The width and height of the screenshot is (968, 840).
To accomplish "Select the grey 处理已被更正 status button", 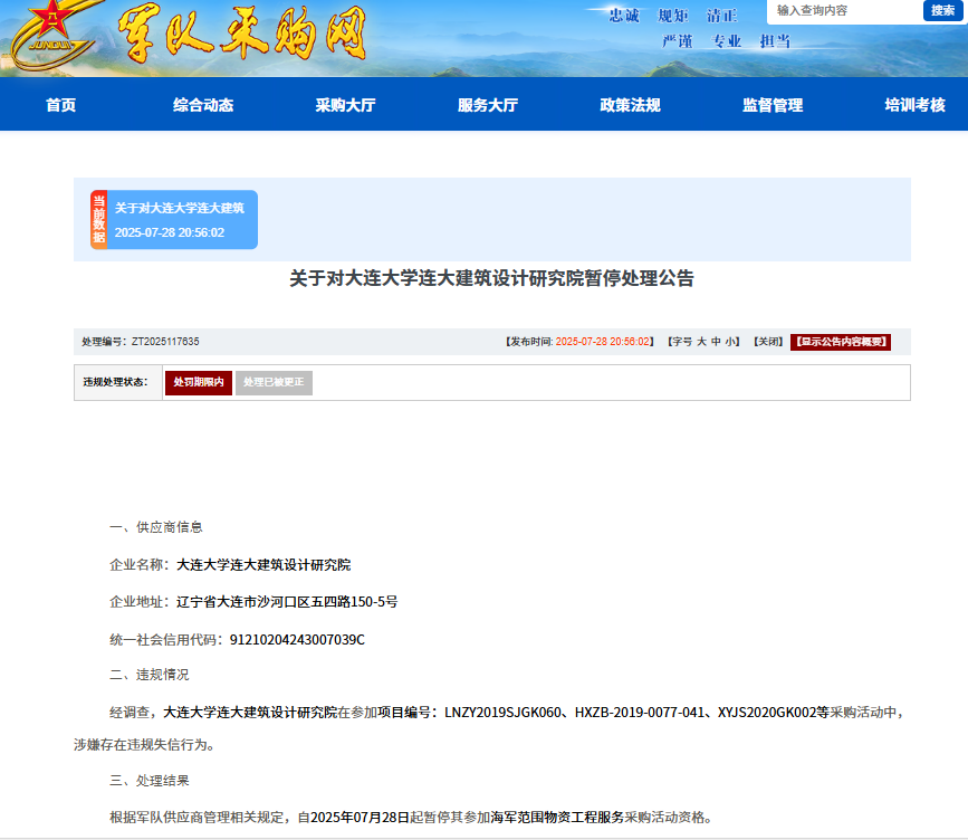I will pyautogui.click(x=274, y=383).
